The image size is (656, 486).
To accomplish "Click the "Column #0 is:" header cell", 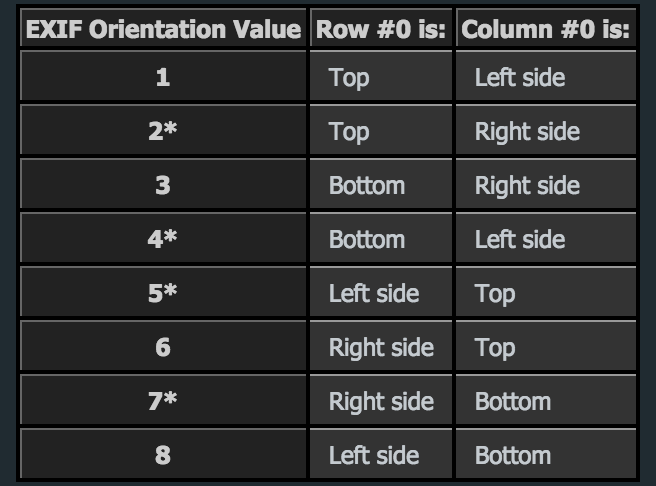I will 545,29.
